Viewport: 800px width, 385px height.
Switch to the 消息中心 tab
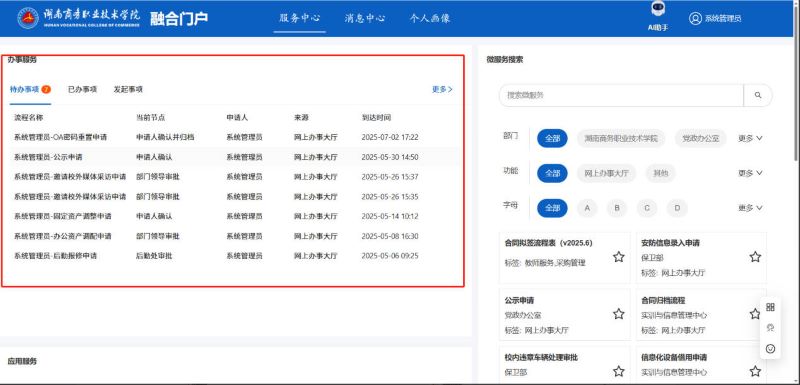pyautogui.click(x=364, y=18)
